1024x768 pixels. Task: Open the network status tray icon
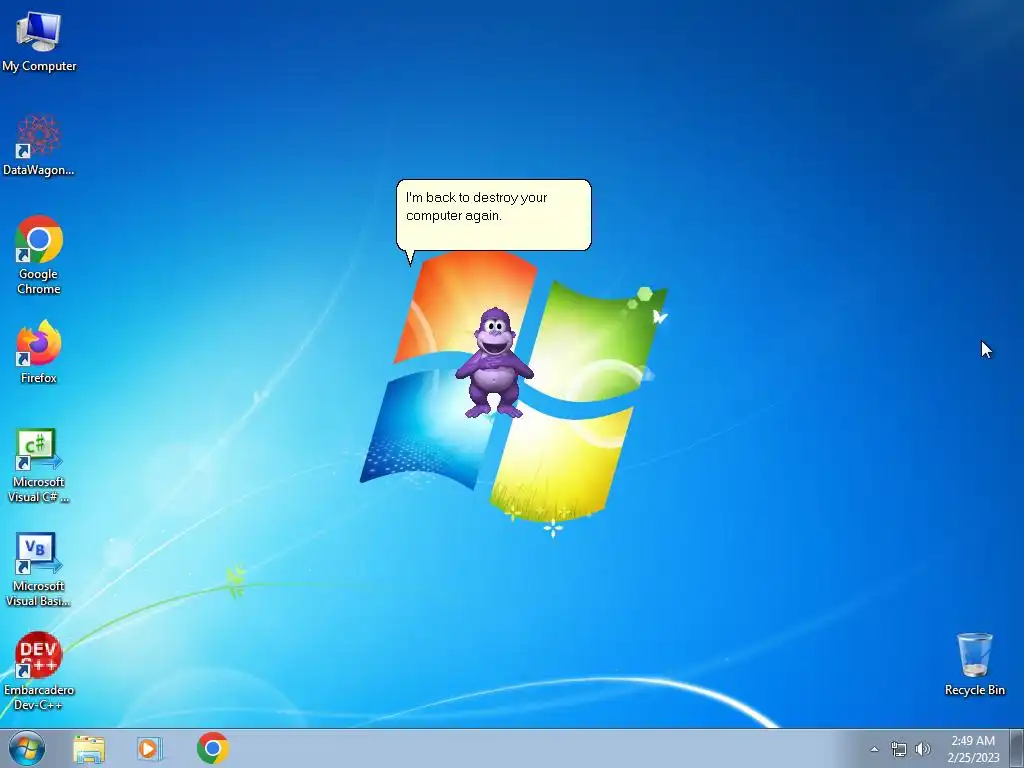click(x=899, y=750)
